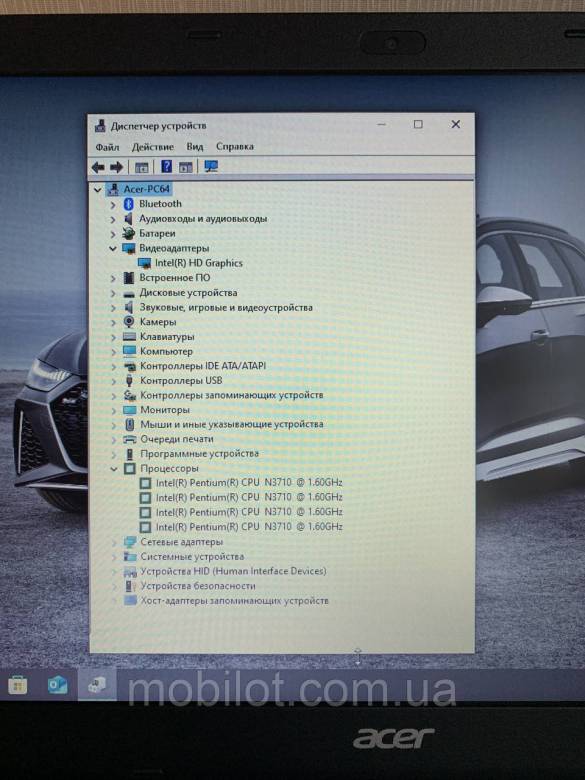
Task: Collapse the Процессоры category
Action: 114,469
